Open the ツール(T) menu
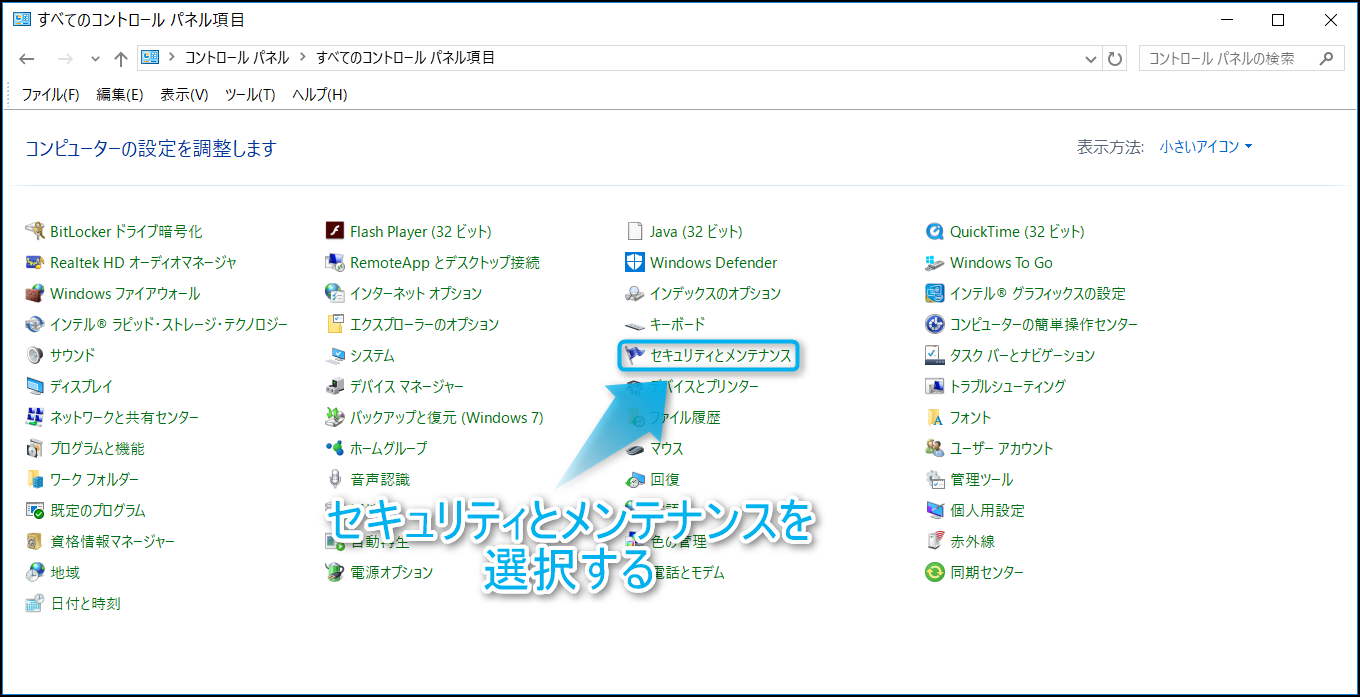The image size is (1360, 697). tap(250, 95)
